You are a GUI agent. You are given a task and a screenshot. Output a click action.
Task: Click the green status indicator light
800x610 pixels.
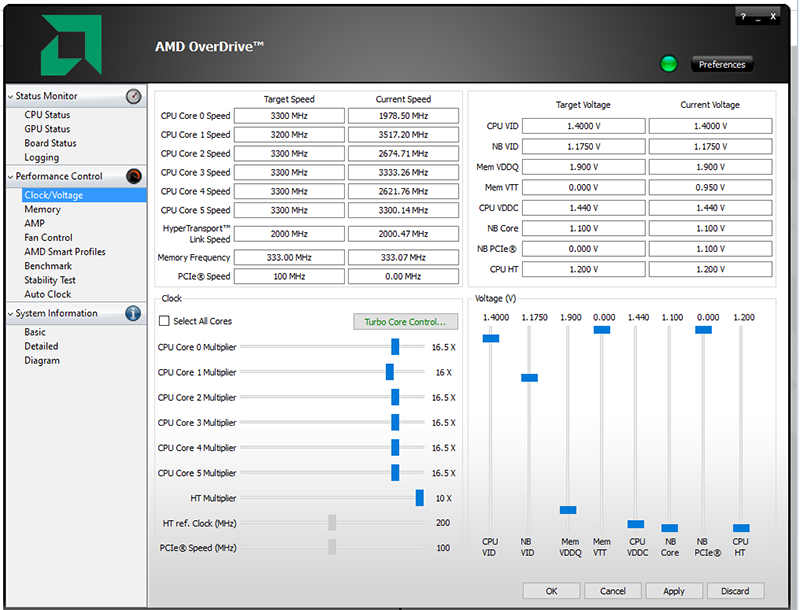(x=668, y=64)
